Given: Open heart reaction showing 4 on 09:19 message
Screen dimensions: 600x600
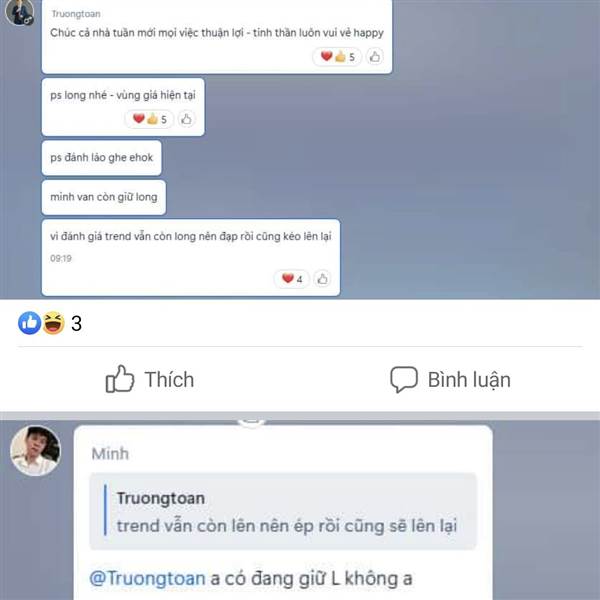Looking at the screenshot, I should tap(292, 279).
